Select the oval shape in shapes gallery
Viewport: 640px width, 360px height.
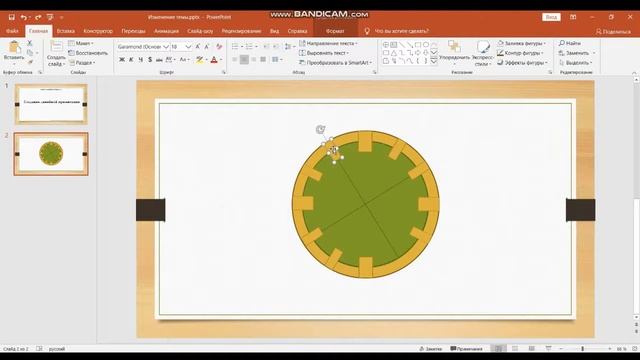426,44
